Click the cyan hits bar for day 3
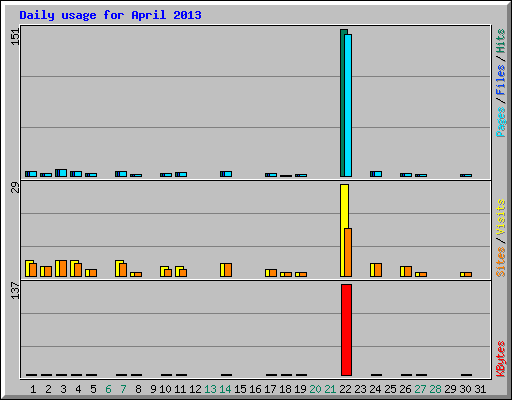This screenshot has height=400, width=512. click(63, 173)
